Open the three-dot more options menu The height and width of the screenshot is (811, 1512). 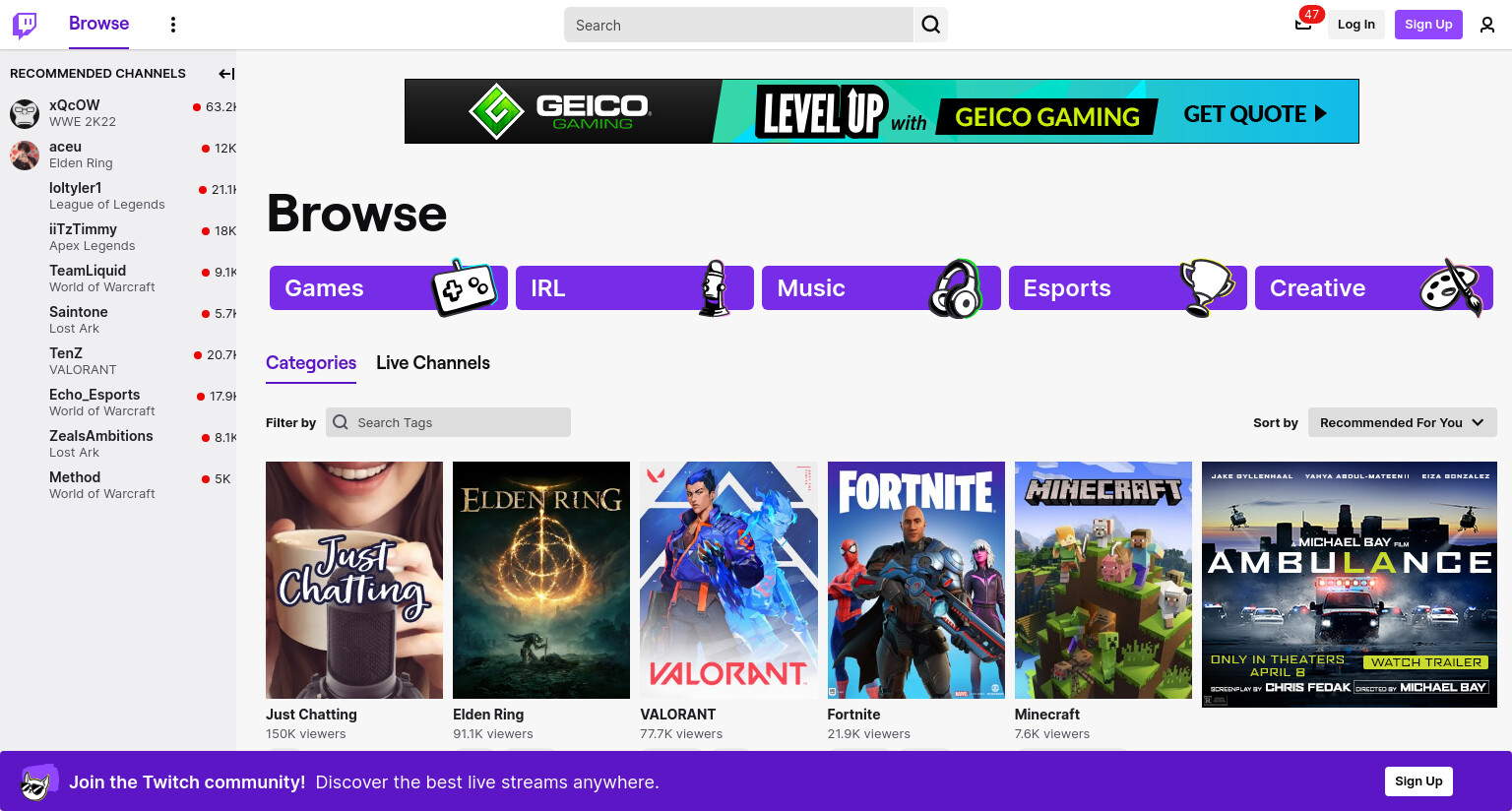(173, 25)
